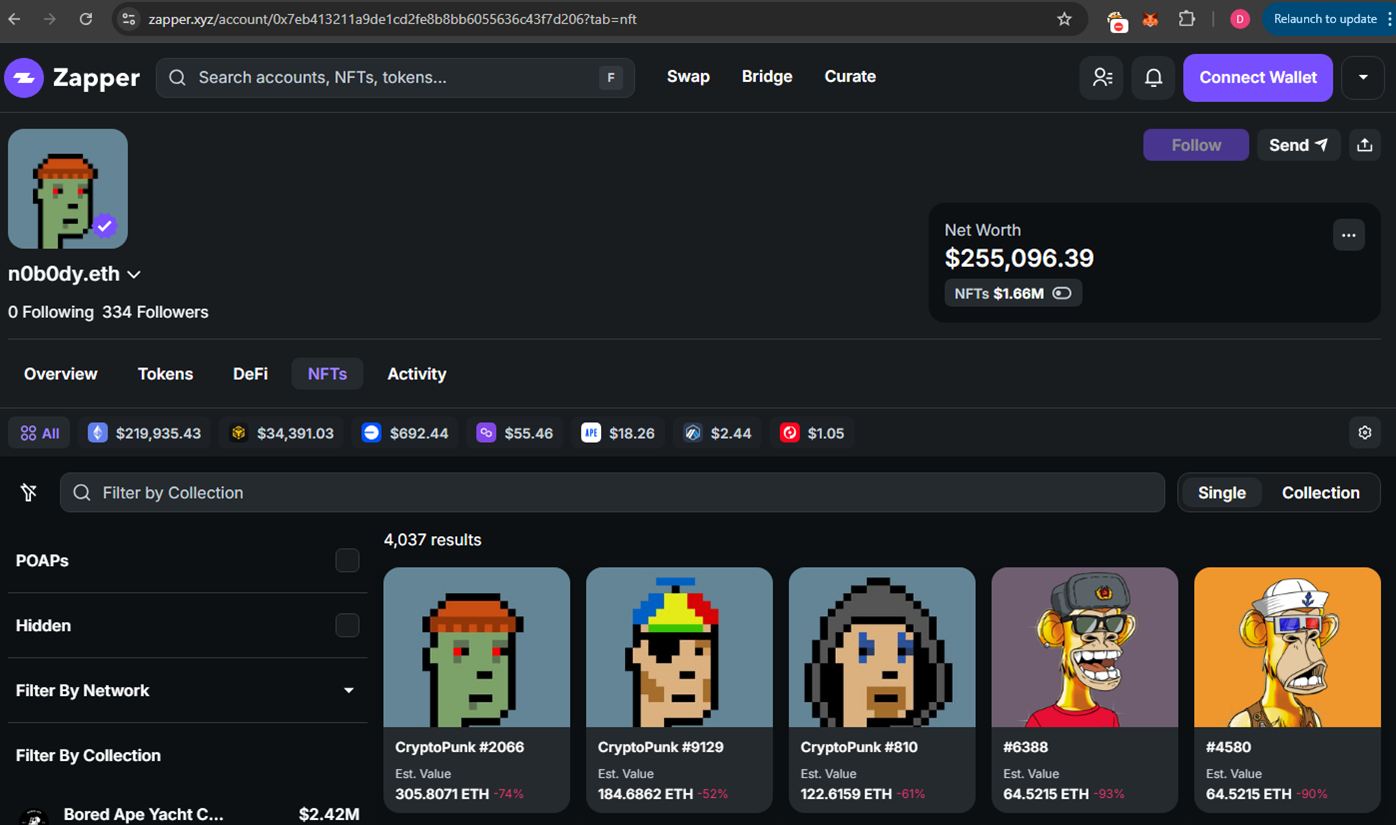Click the friends list icon in header
Viewport: 1396px width, 825px height.
(1102, 78)
